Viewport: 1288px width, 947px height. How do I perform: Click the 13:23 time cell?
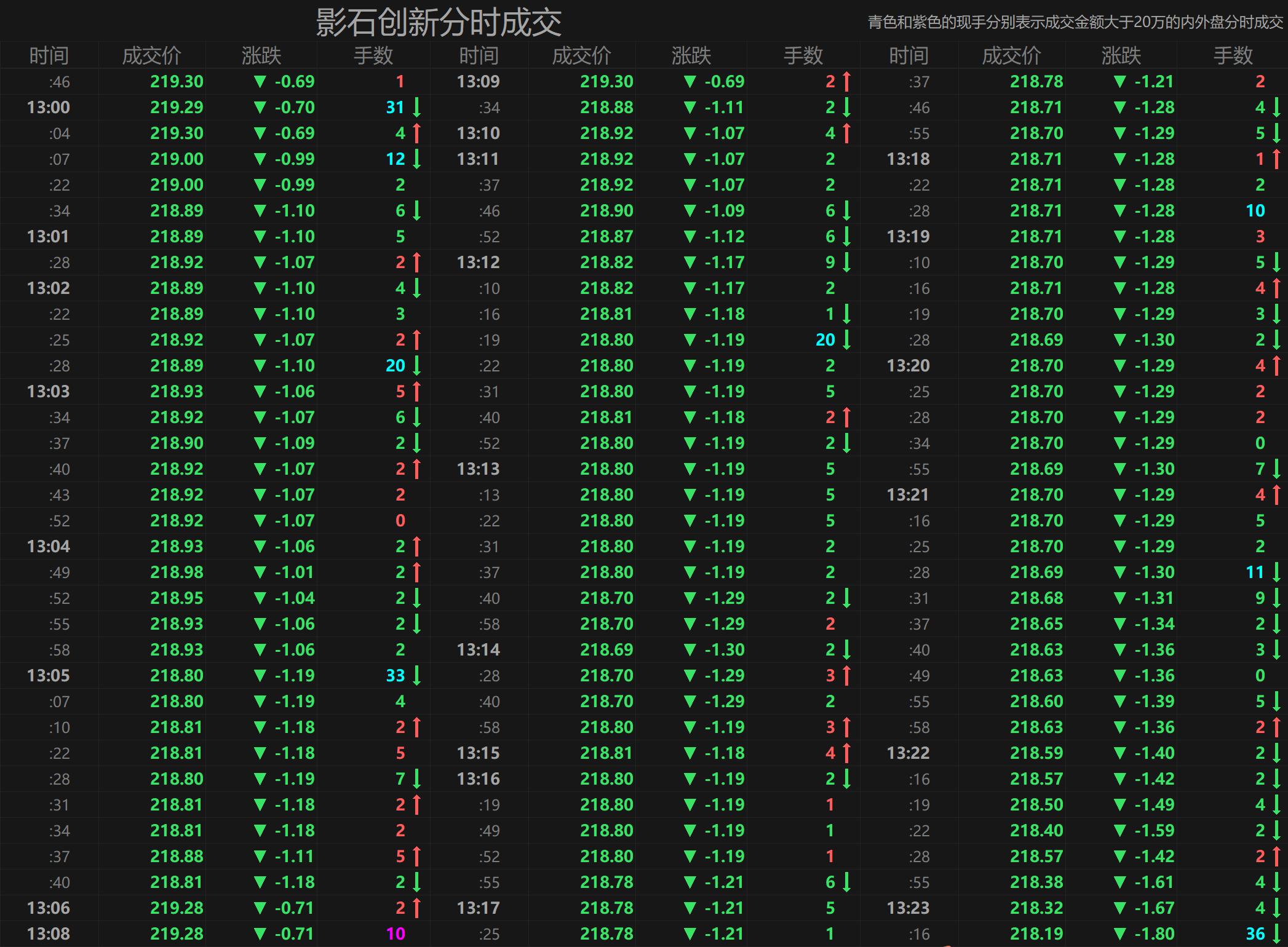908,908
